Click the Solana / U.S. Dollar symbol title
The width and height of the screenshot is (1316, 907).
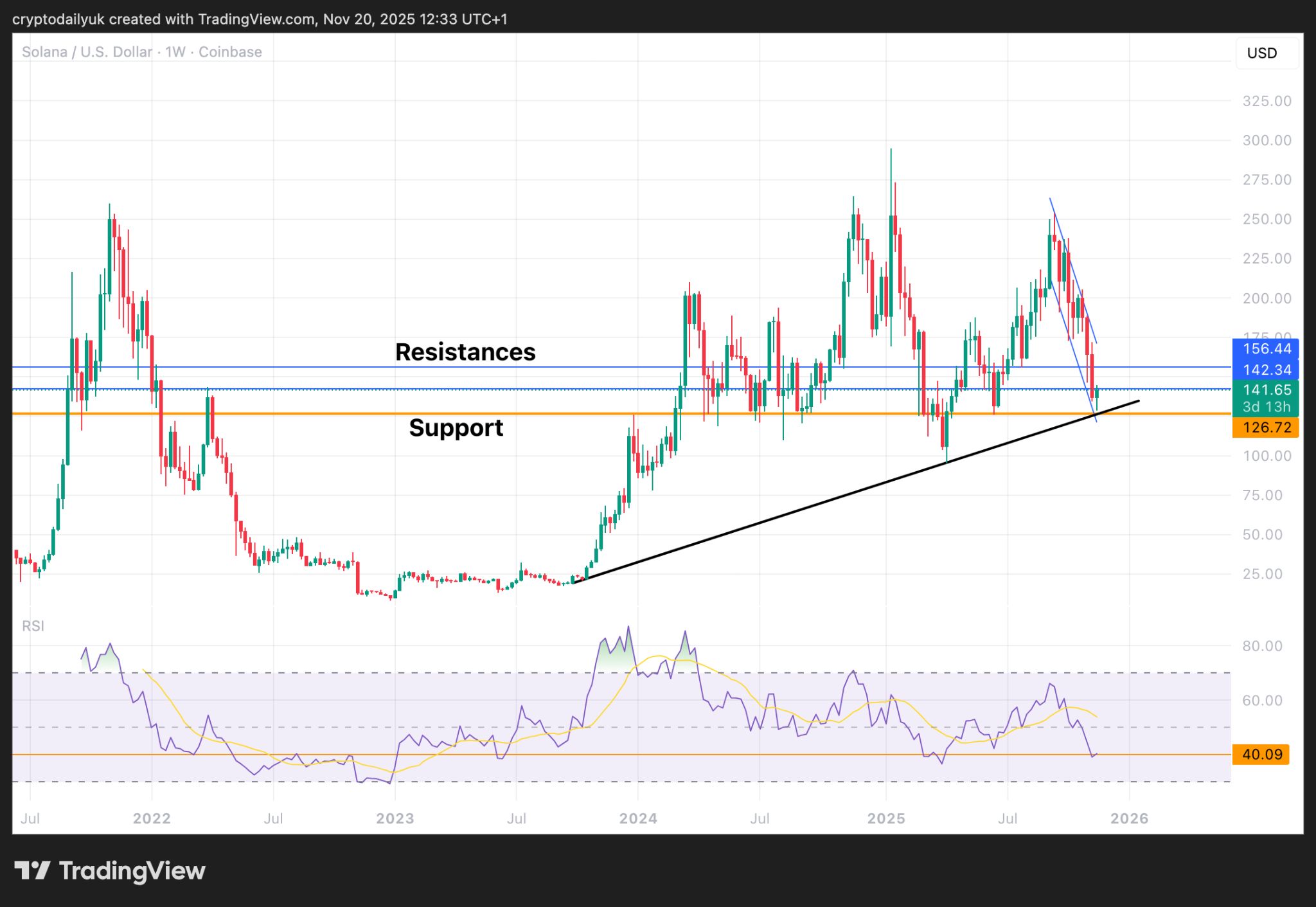point(87,52)
